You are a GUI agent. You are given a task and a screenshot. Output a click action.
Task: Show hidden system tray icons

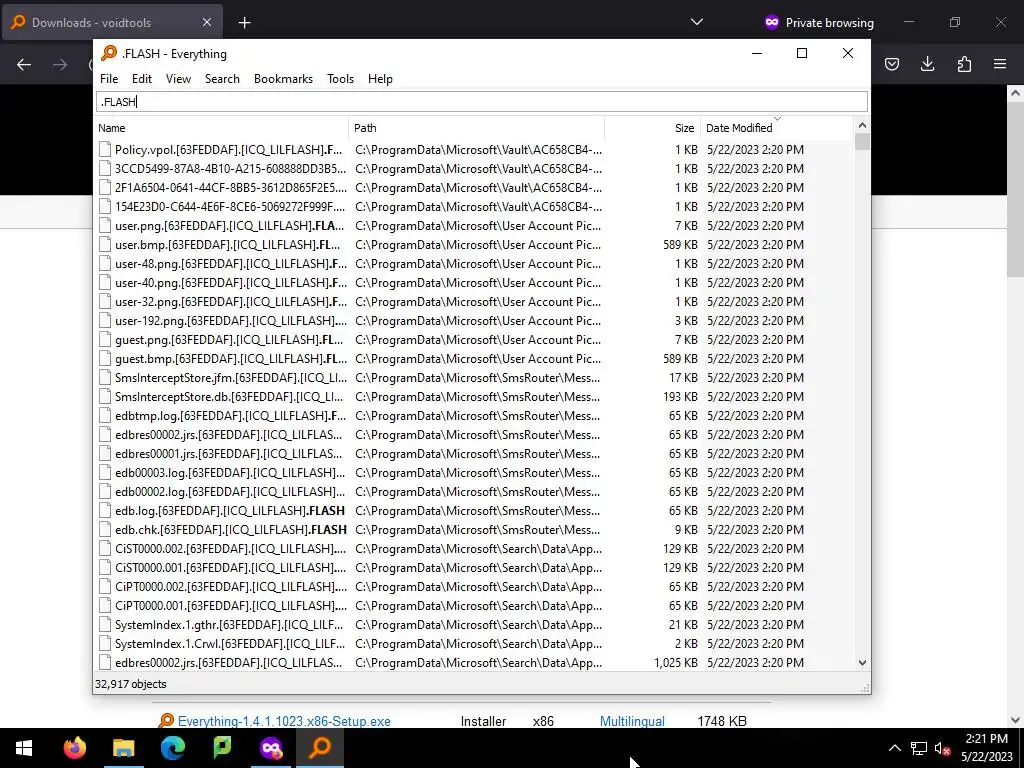pos(895,748)
